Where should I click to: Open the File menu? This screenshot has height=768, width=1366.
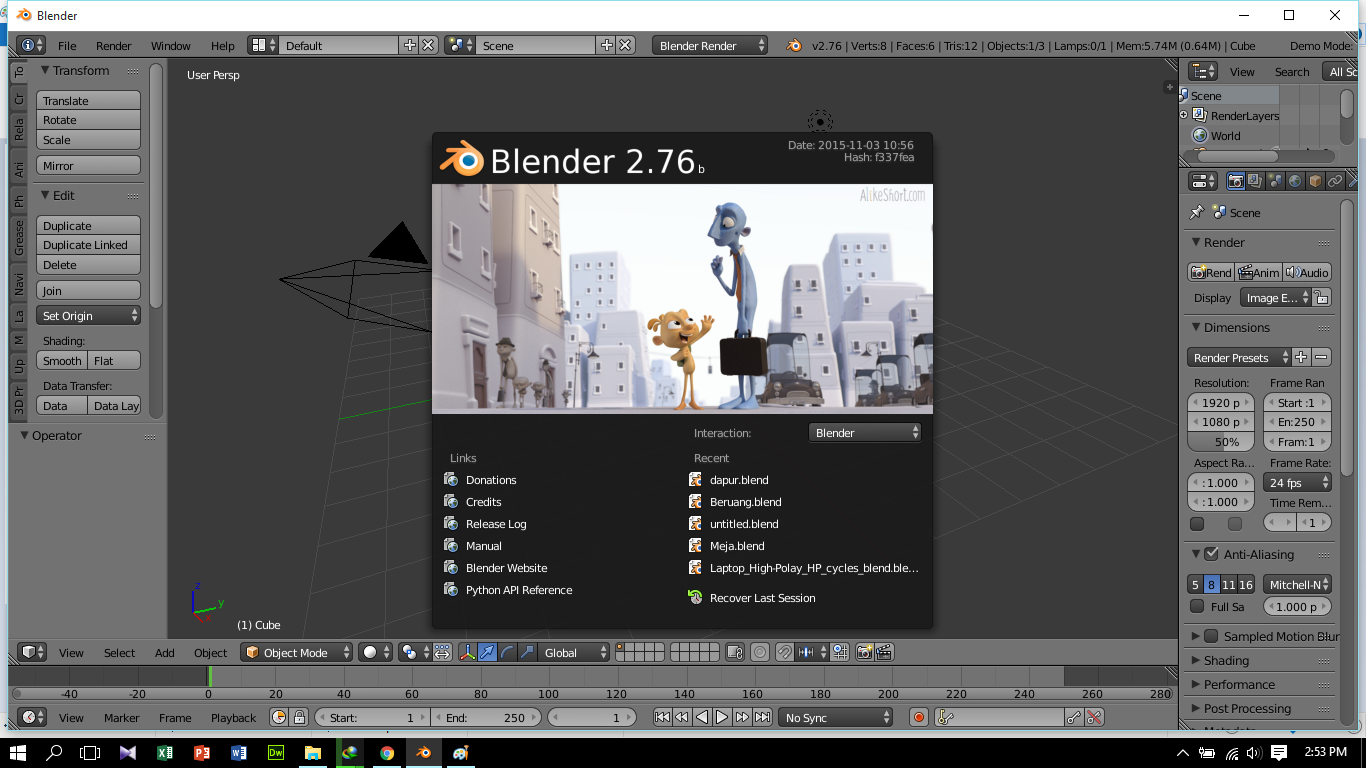click(67, 45)
